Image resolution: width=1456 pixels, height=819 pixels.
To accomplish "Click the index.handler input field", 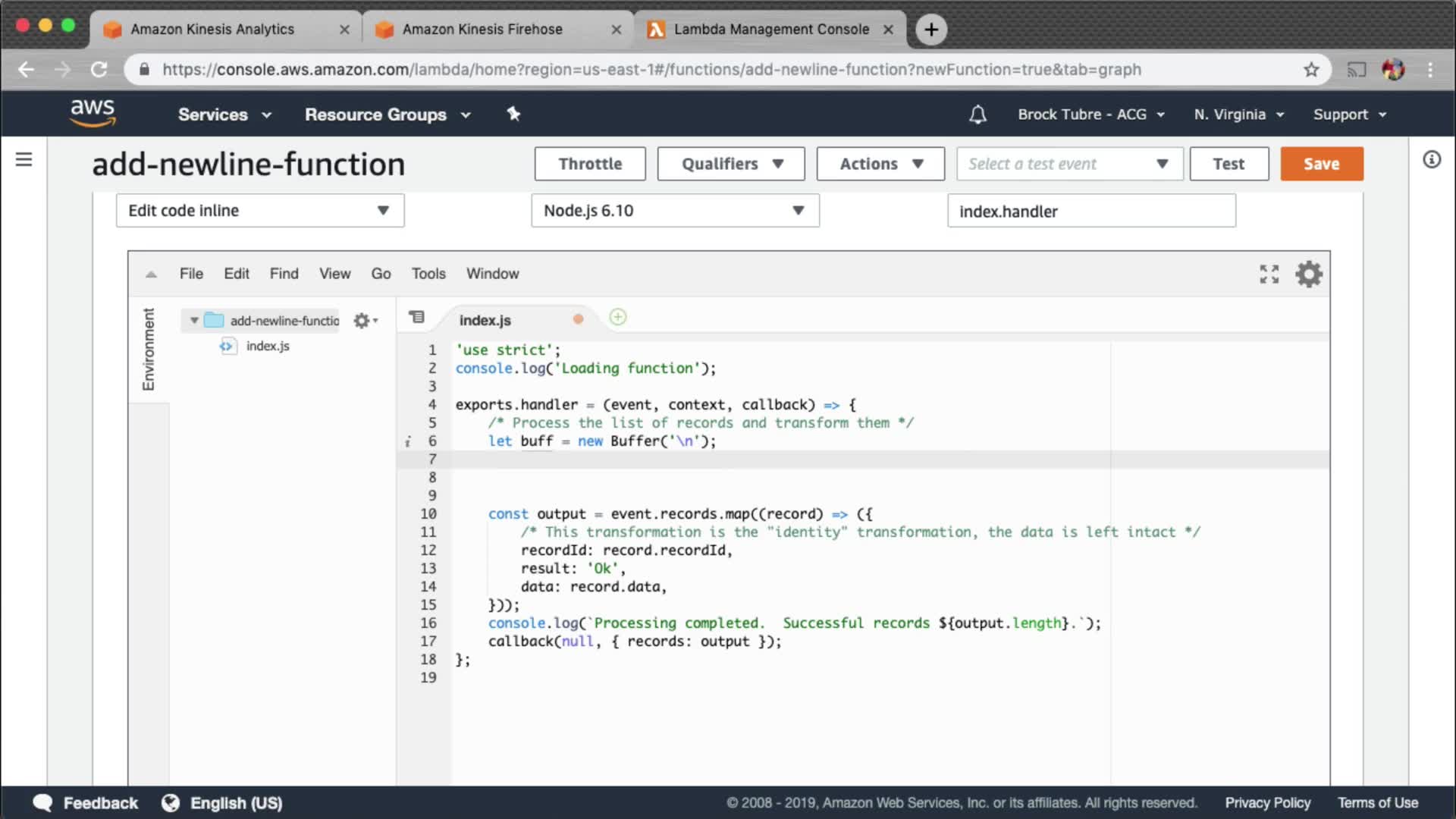I will 1090,212.
